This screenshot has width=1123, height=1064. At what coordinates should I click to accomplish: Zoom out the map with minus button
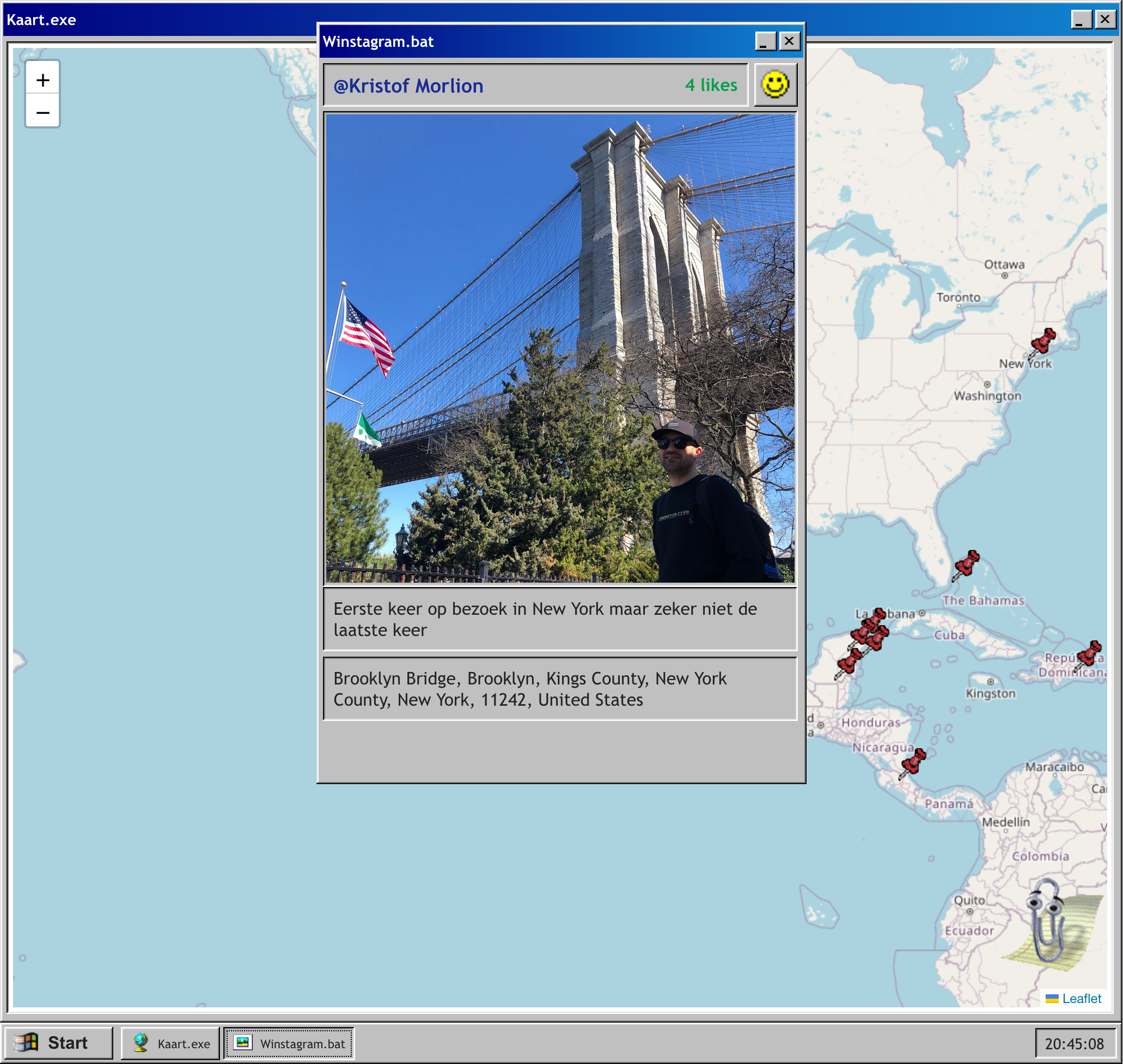point(42,112)
